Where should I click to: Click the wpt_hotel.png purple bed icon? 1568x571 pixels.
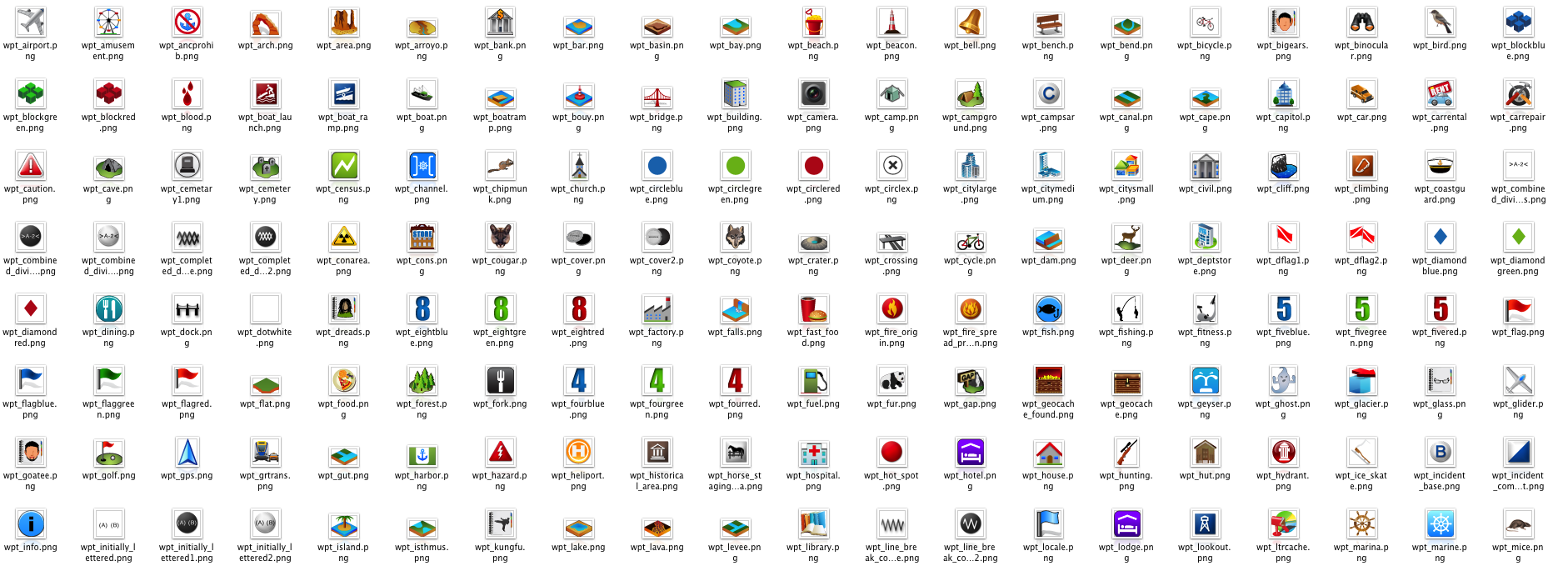970,452
